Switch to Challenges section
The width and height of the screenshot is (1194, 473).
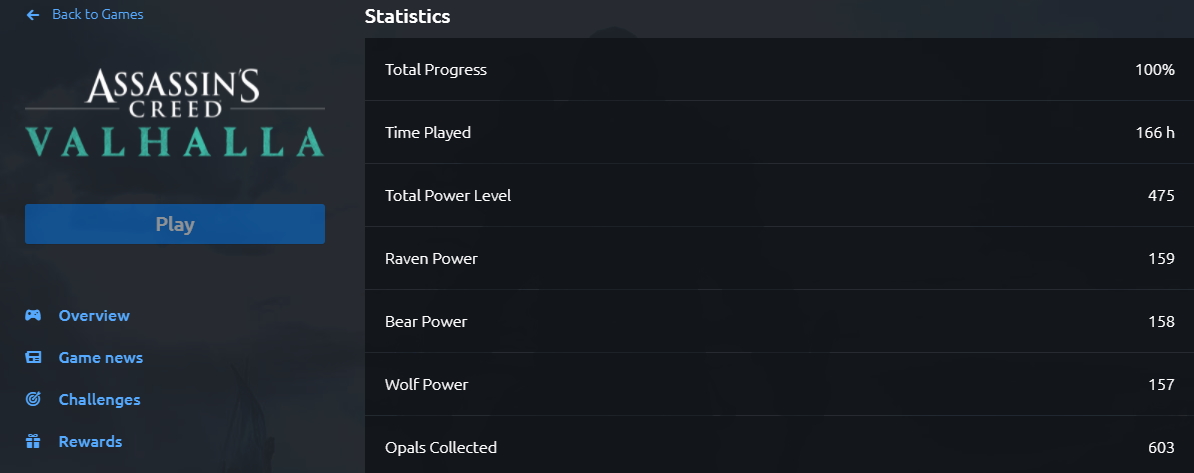click(x=99, y=399)
